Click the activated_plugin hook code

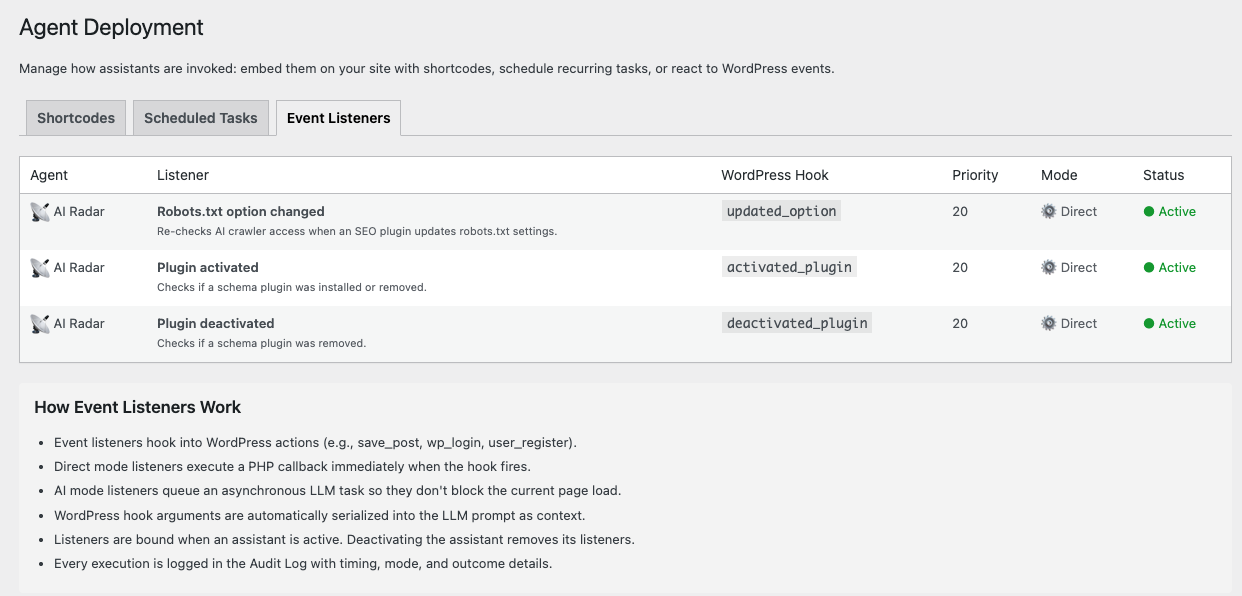coord(789,268)
